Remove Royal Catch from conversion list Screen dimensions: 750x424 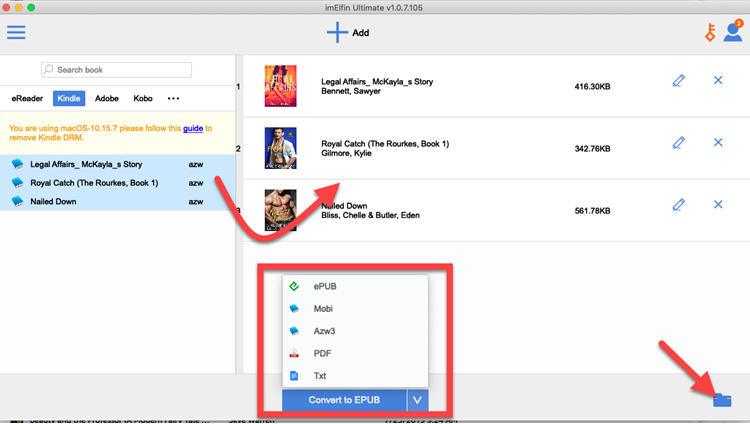(718, 142)
